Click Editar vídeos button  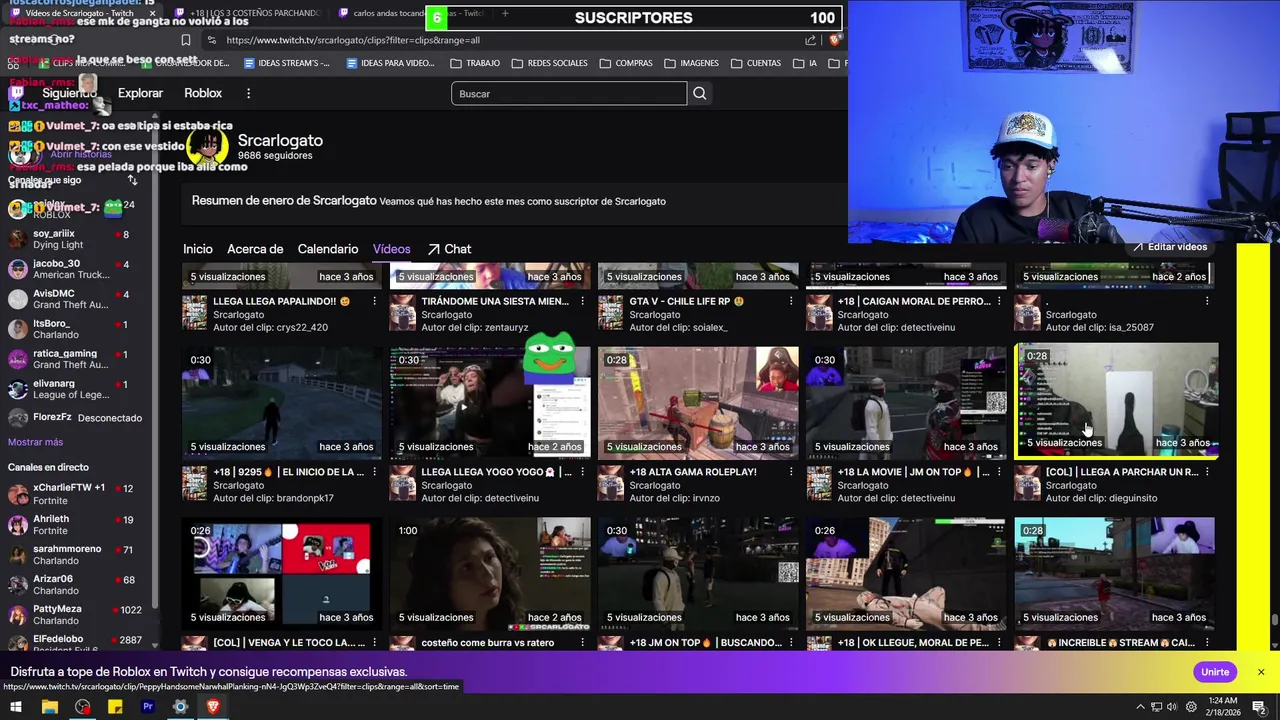(x=1170, y=246)
